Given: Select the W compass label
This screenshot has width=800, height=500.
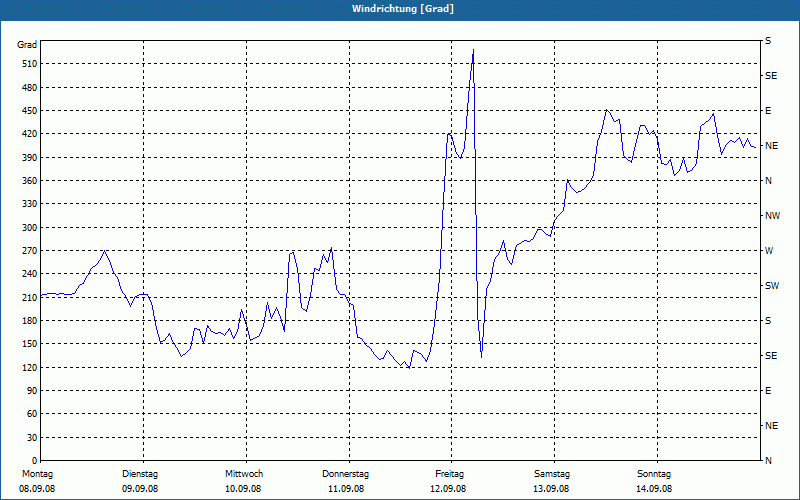Looking at the screenshot, I should tap(769, 251).
